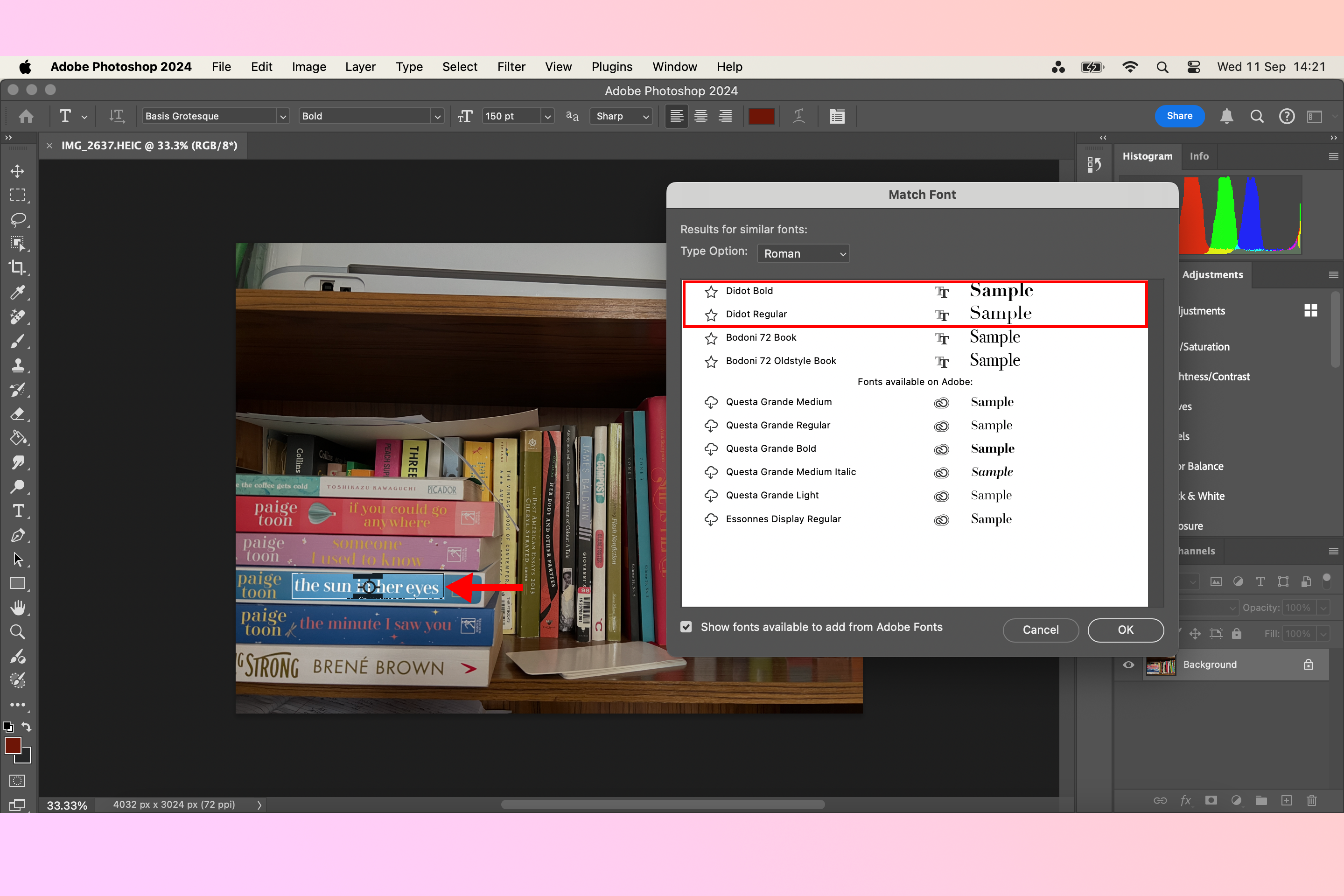Screen dimensions: 1344x896
Task: Open the Sharp anti-aliasing dropdown
Action: point(621,116)
